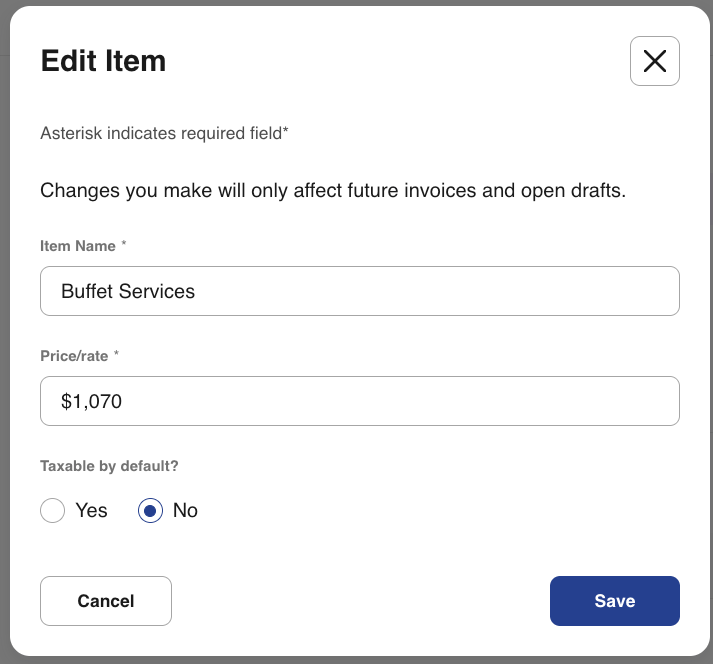
Task: Focus the Price/rate input field
Action: coord(360,401)
